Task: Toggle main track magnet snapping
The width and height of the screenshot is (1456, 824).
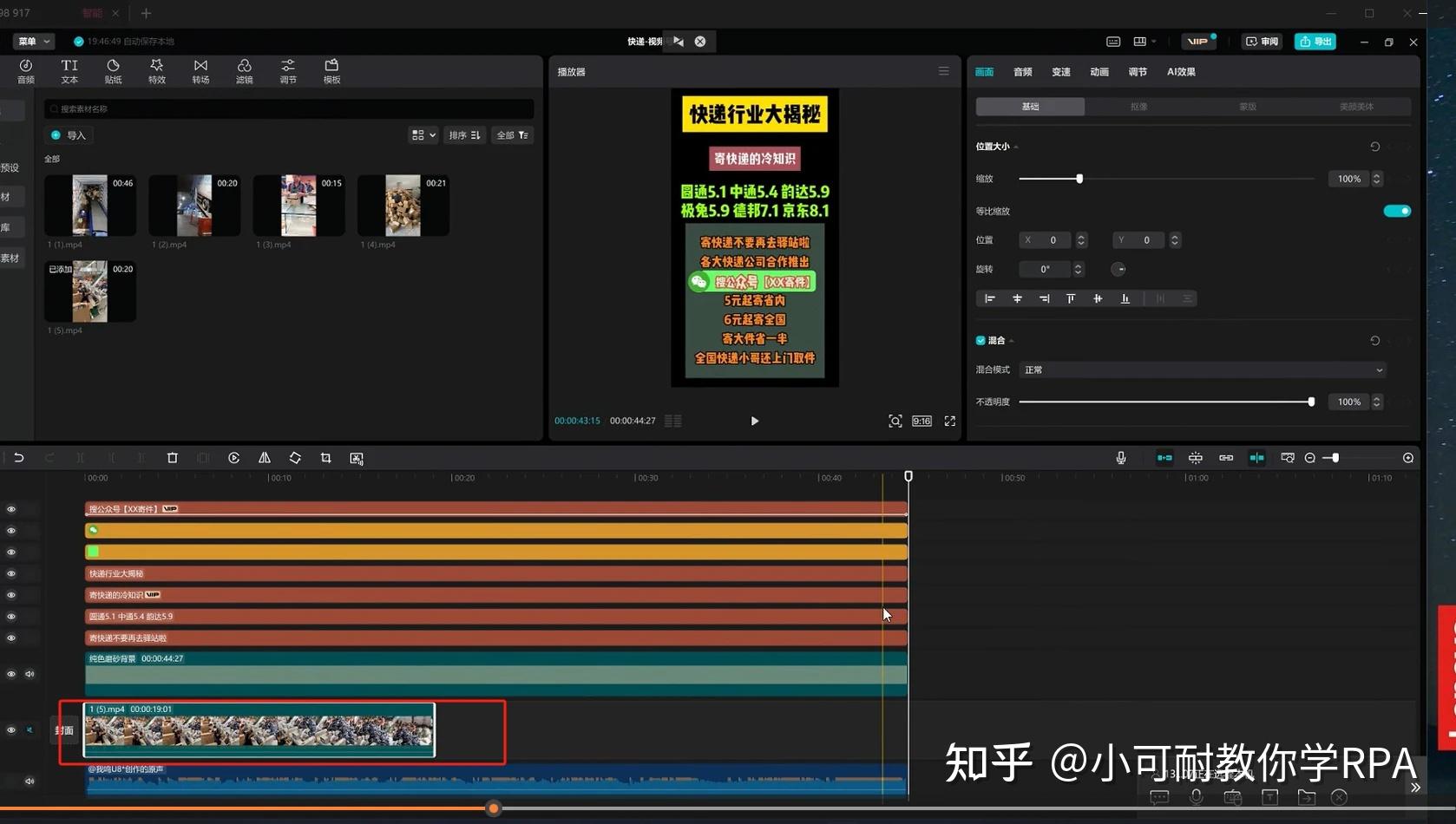Action: point(1164,458)
